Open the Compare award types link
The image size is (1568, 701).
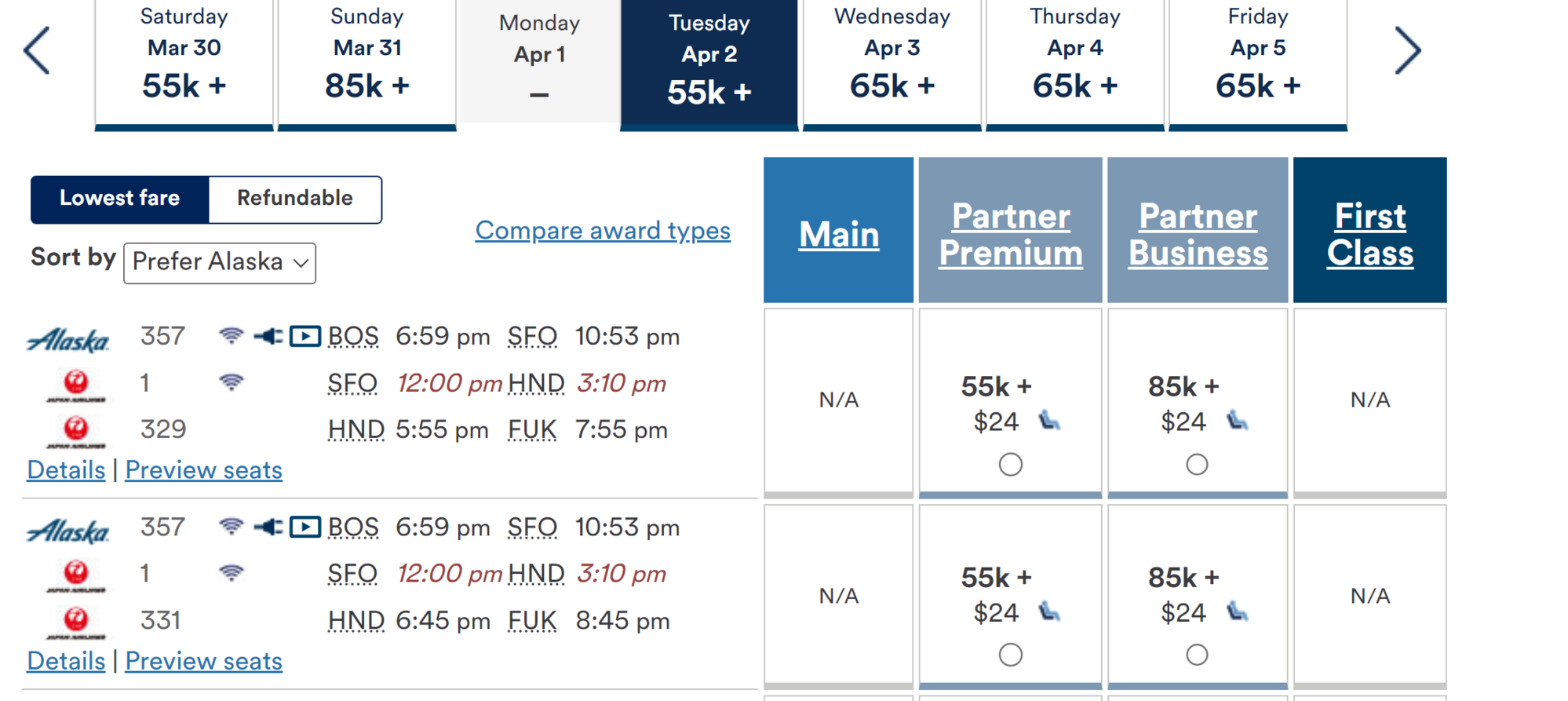coord(603,231)
